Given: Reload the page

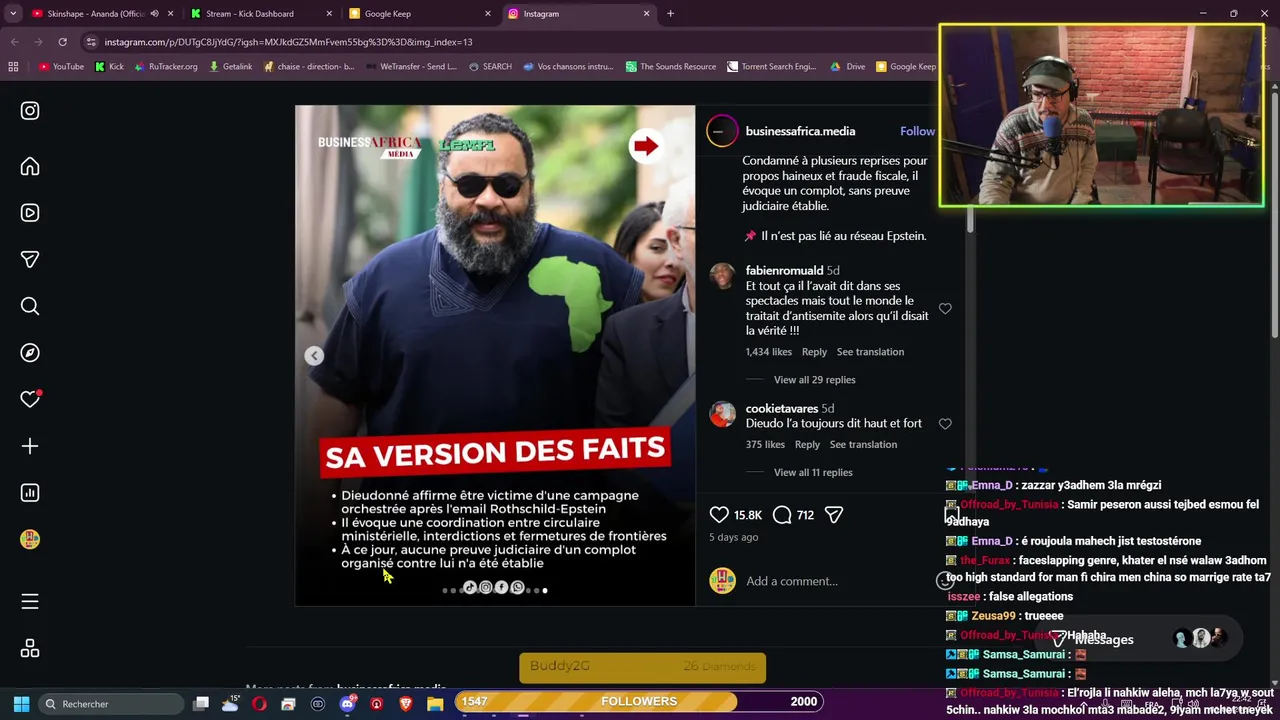Looking at the screenshot, I should (62, 42).
